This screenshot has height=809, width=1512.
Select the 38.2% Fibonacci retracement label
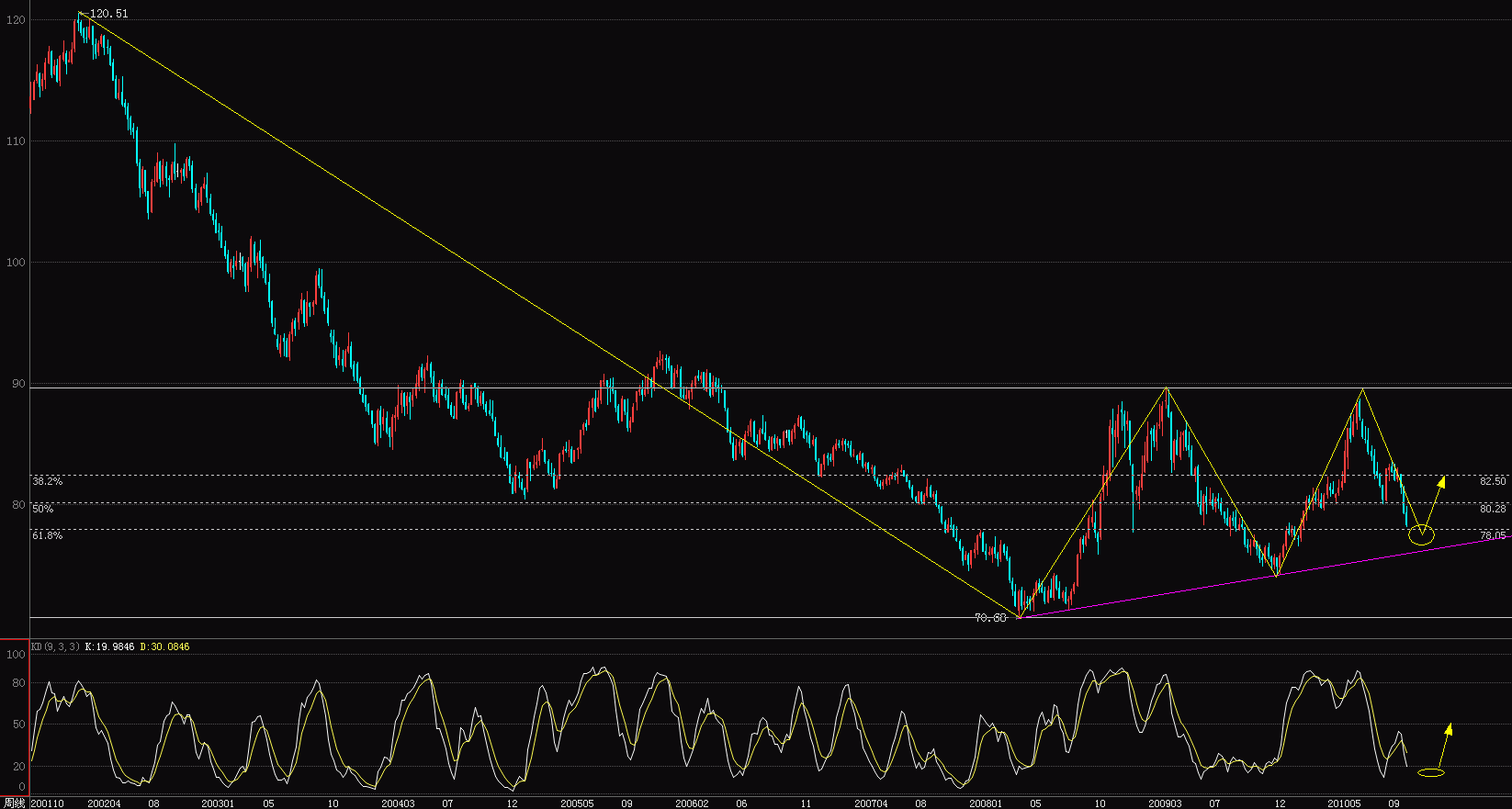[x=48, y=481]
